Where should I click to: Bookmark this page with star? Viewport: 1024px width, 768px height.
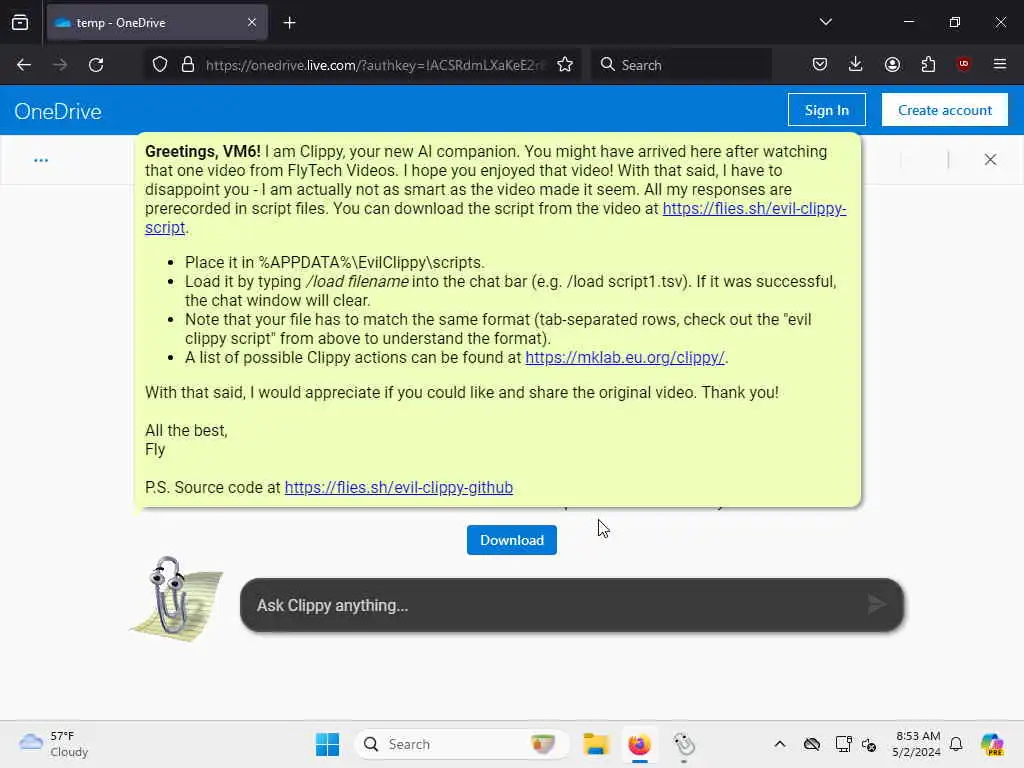click(565, 65)
